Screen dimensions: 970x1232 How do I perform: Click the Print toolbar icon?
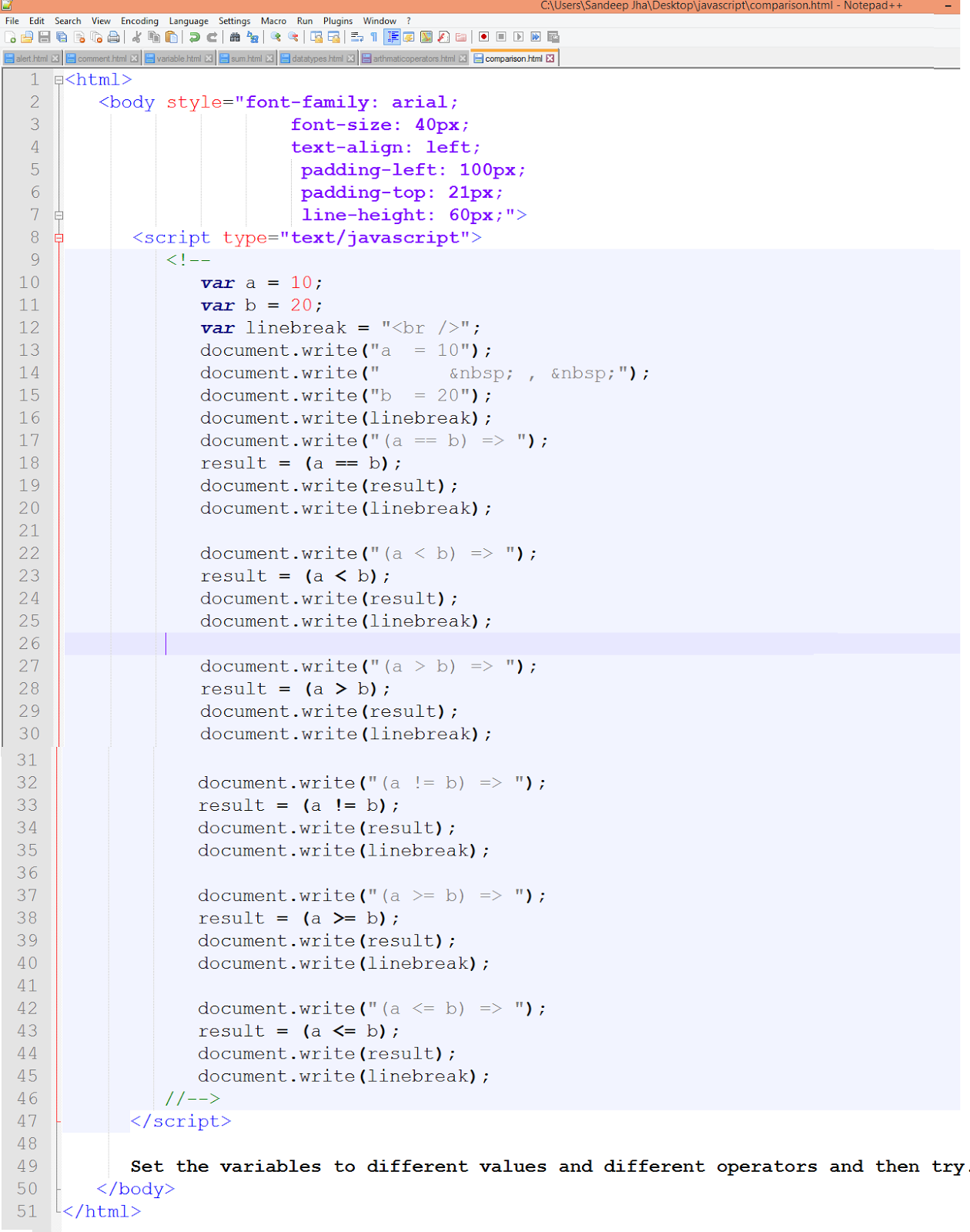pyautogui.click(x=114, y=37)
